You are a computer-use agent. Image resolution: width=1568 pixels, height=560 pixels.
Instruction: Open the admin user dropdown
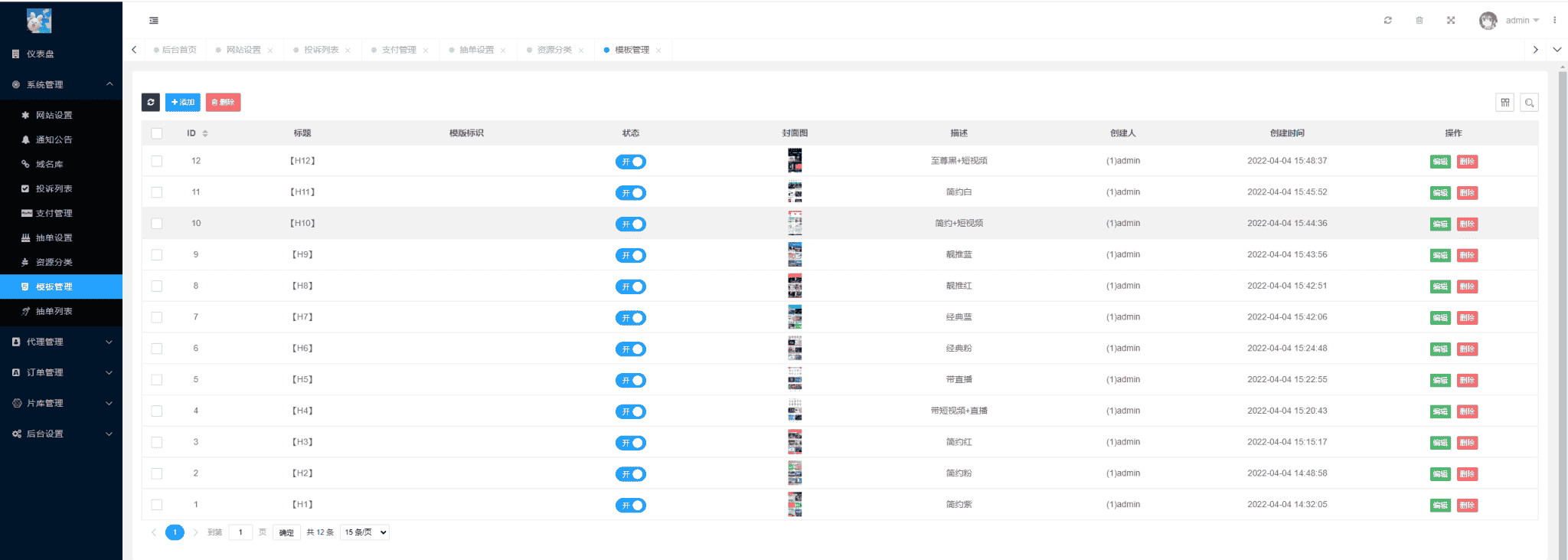tap(1521, 21)
